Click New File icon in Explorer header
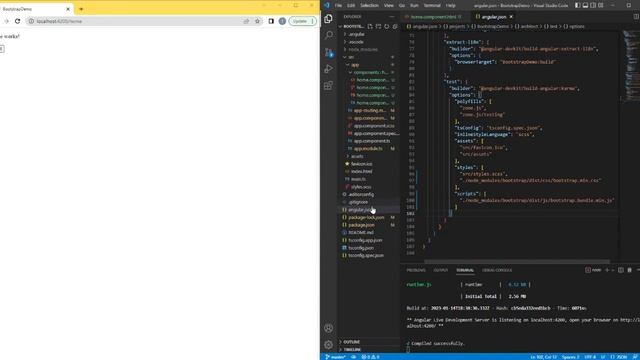Viewport: 640px width, 360px height. tap(370, 26)
